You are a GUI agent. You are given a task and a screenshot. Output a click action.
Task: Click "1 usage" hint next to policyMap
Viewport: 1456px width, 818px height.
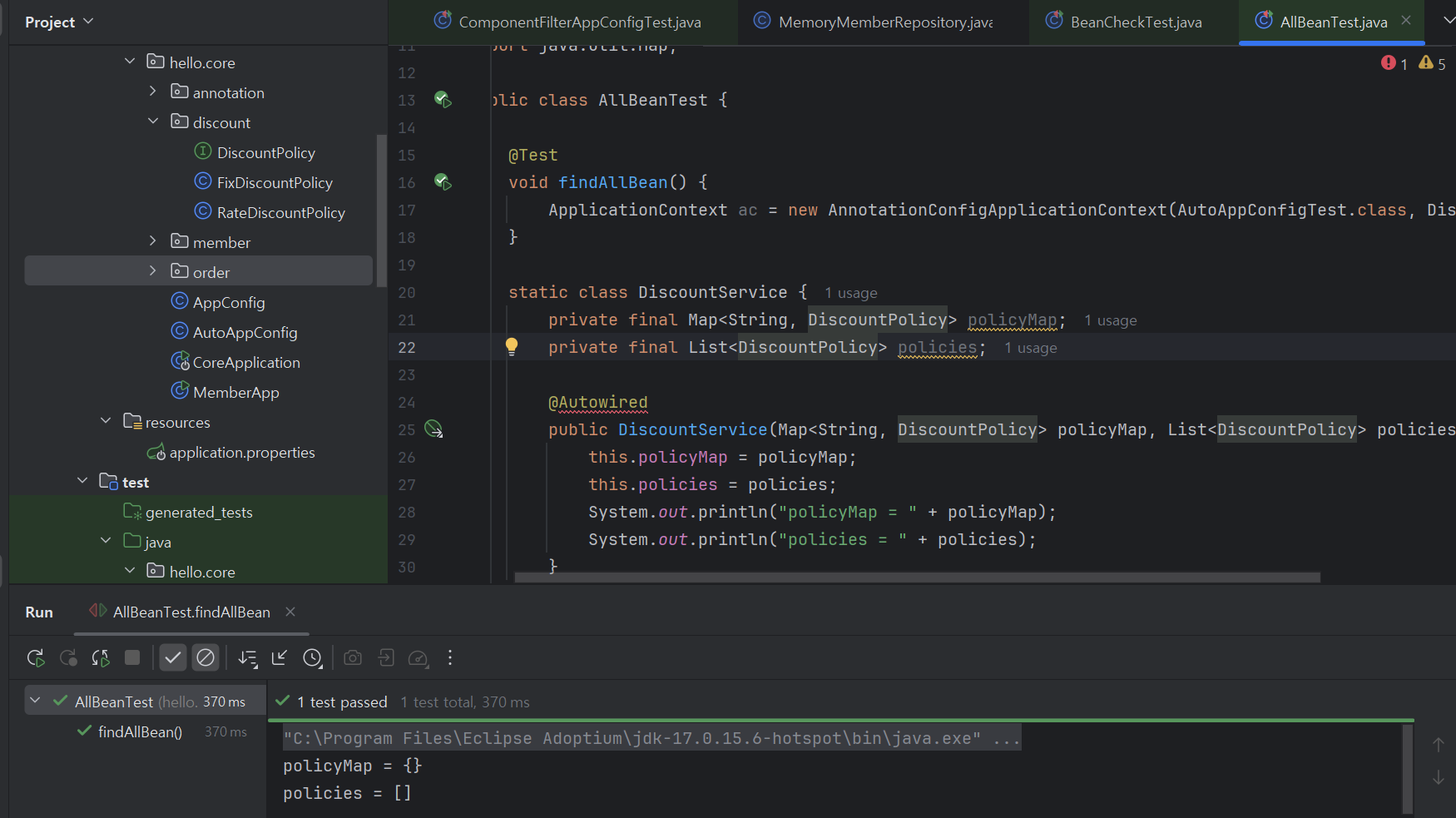(1111, 320)
